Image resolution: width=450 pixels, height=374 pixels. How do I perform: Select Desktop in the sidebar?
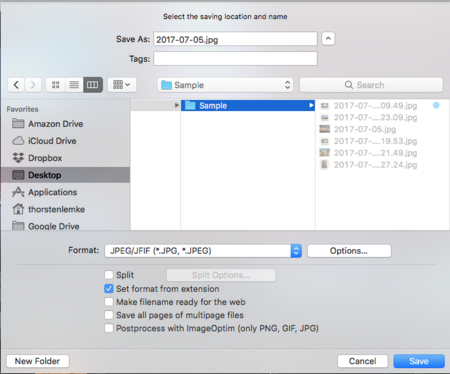coord(65,175)
